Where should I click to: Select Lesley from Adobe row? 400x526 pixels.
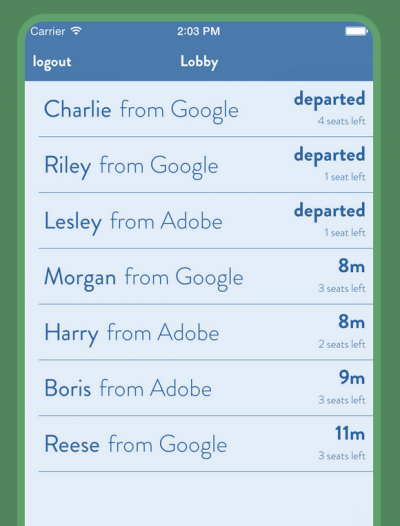pyautogui.click(x=199, y=221)
